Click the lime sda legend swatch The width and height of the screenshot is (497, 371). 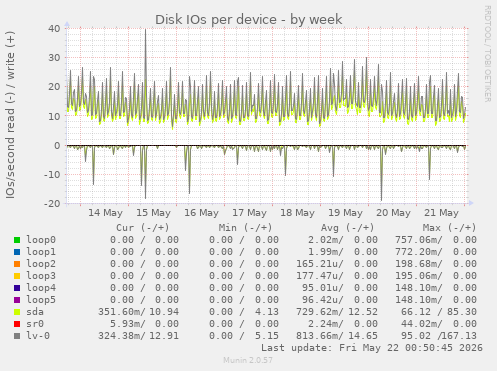[17, 312]
